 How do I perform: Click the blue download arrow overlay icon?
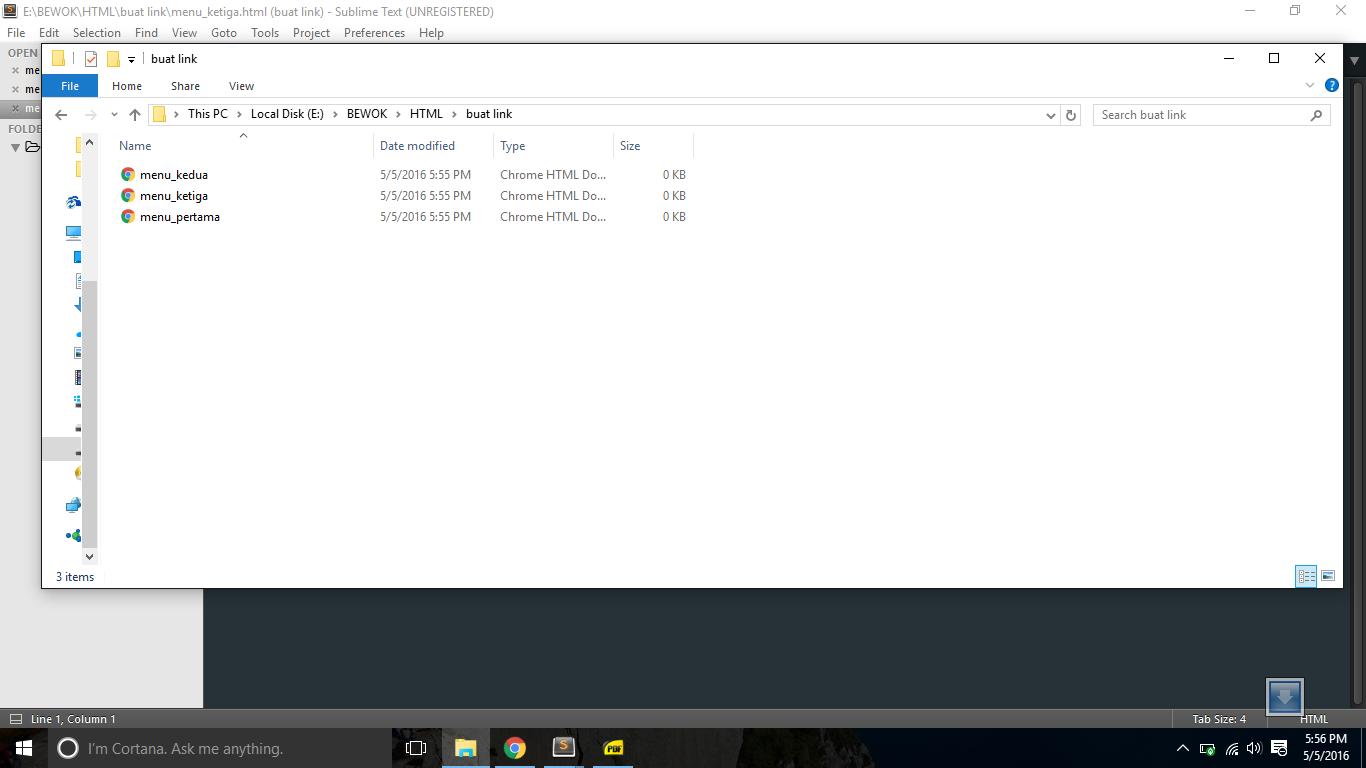pyautogui.click(x=1285, y=697)
